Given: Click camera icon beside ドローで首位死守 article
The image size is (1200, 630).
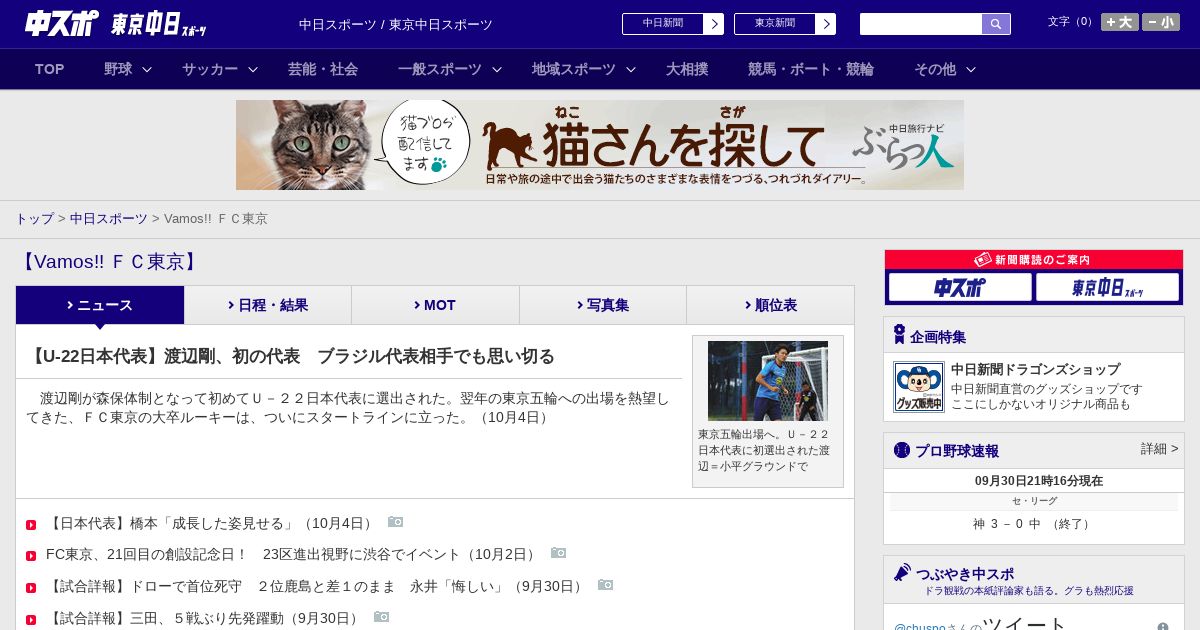Looking at the screenshot, I should click(606, 585).
